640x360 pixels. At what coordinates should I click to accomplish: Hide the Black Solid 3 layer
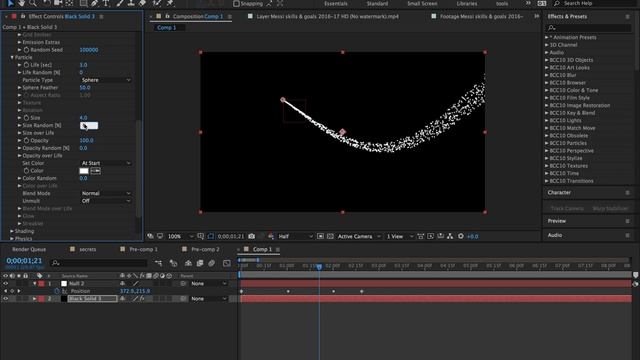5,299
